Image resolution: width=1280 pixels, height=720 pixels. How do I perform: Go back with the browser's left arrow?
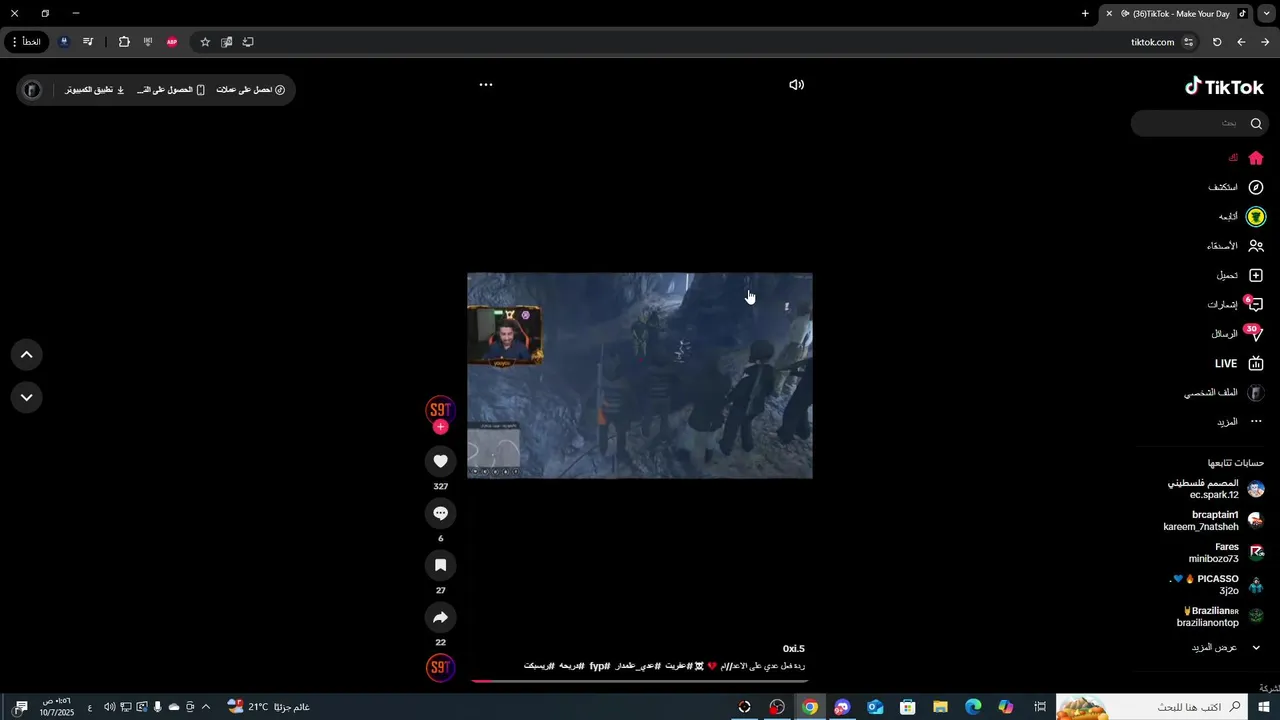pos(1241,42)
